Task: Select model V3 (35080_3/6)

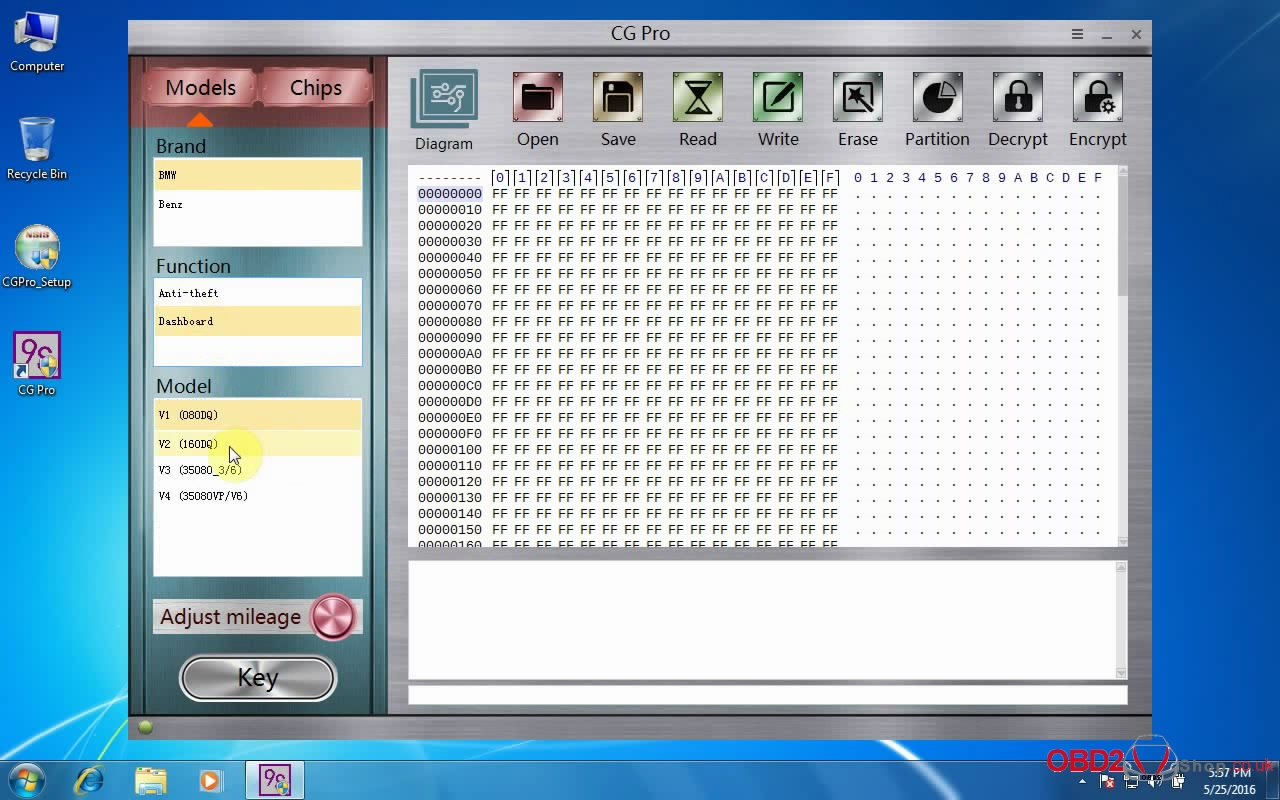Action: point(200,470)
